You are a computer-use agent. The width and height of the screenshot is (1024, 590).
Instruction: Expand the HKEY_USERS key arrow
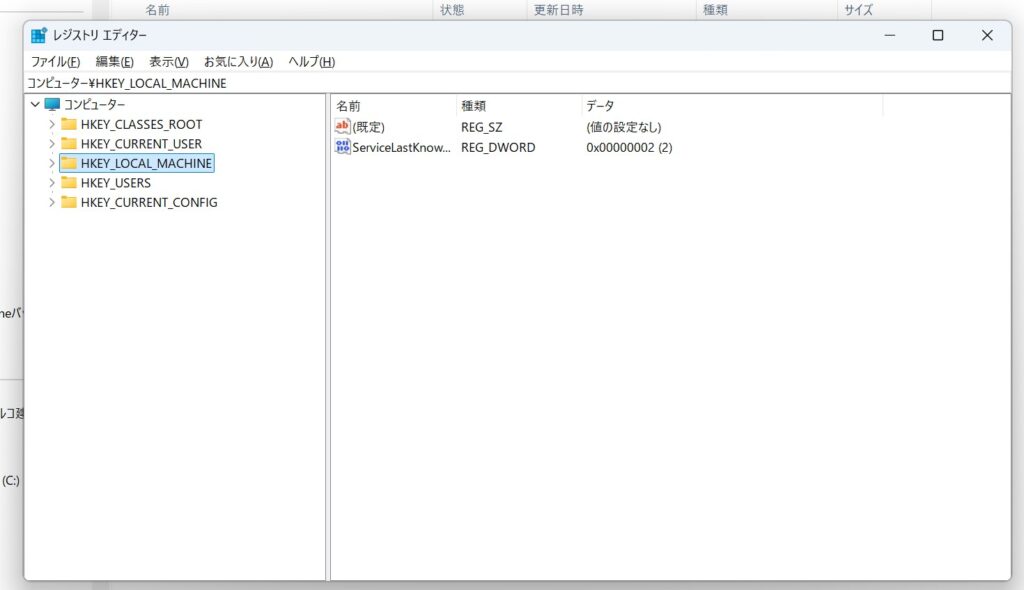click(51, 182)
